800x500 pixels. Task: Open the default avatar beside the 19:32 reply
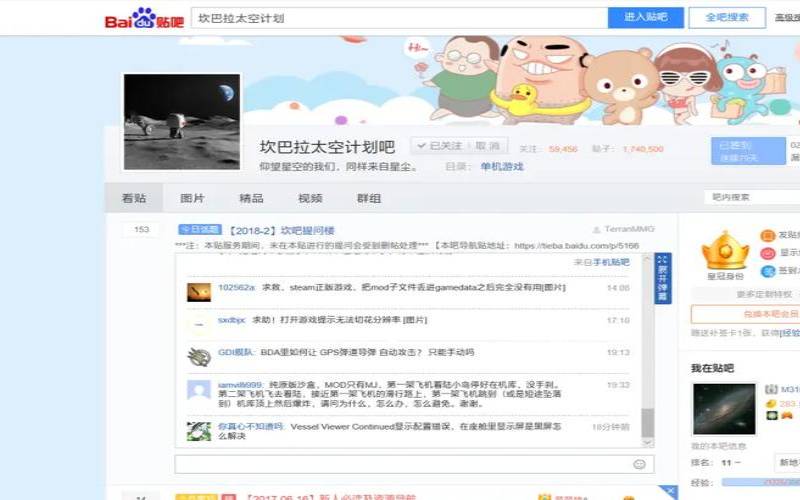(x=199, y=390)
